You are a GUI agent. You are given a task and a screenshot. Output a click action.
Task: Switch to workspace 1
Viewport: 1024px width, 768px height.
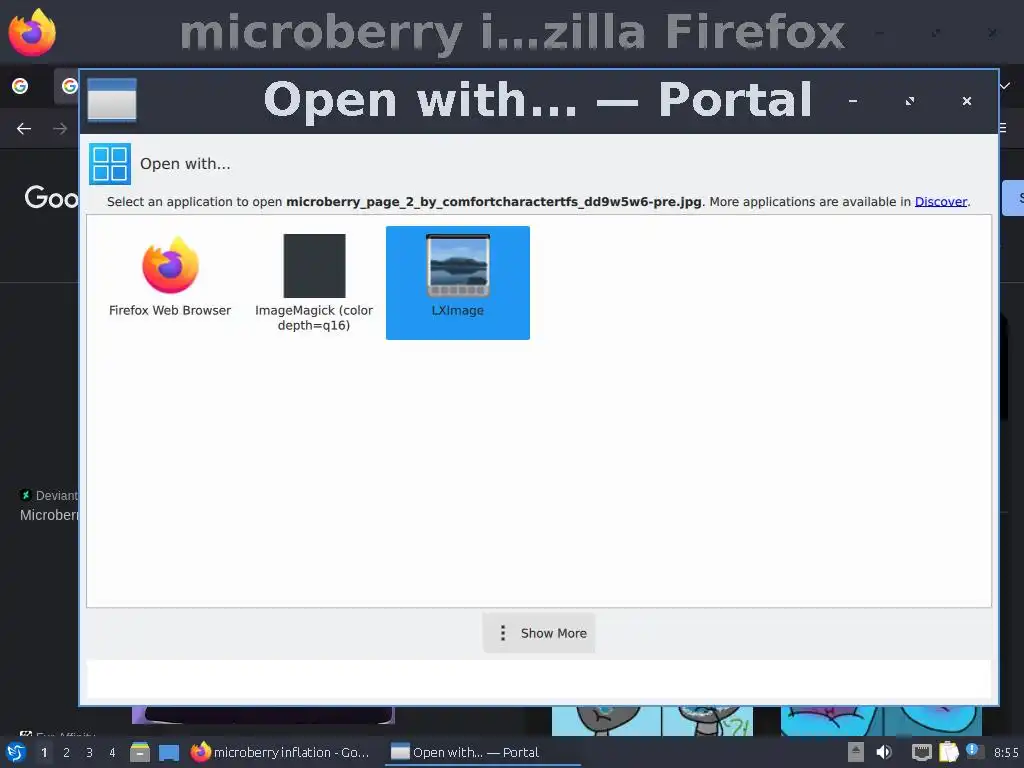tap(44, 752)
